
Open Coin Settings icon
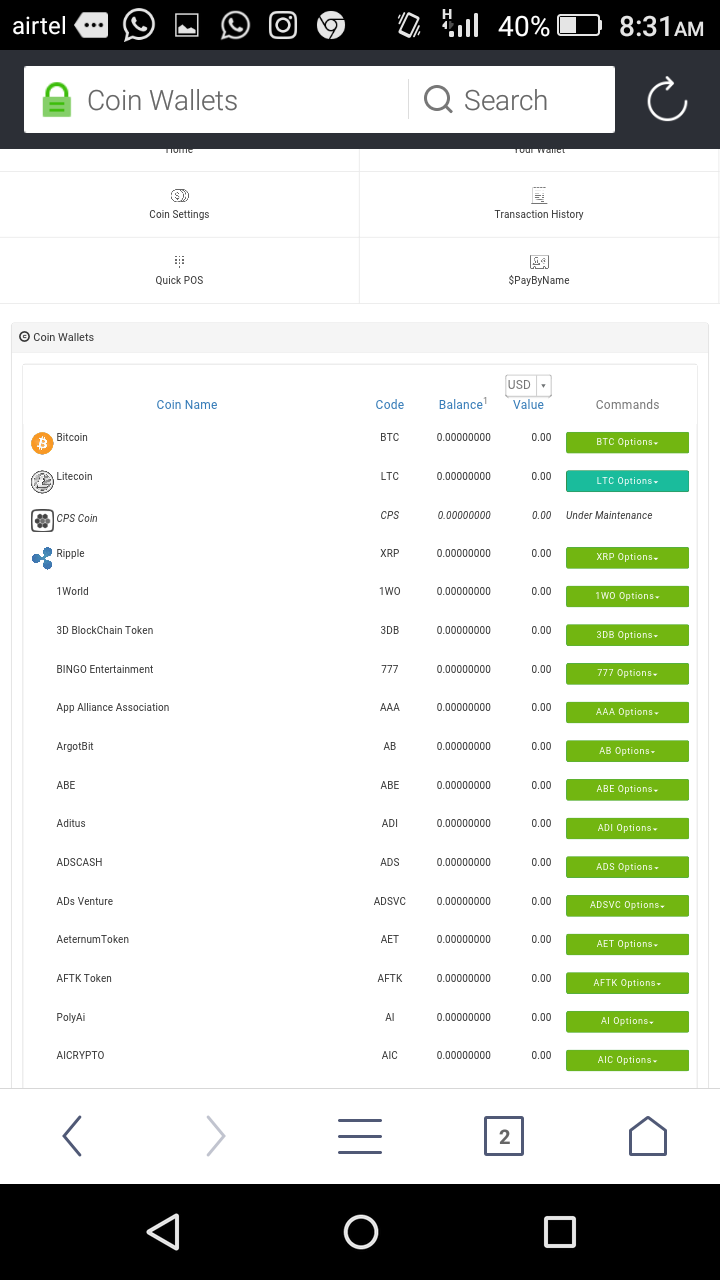tap(180, 196)
